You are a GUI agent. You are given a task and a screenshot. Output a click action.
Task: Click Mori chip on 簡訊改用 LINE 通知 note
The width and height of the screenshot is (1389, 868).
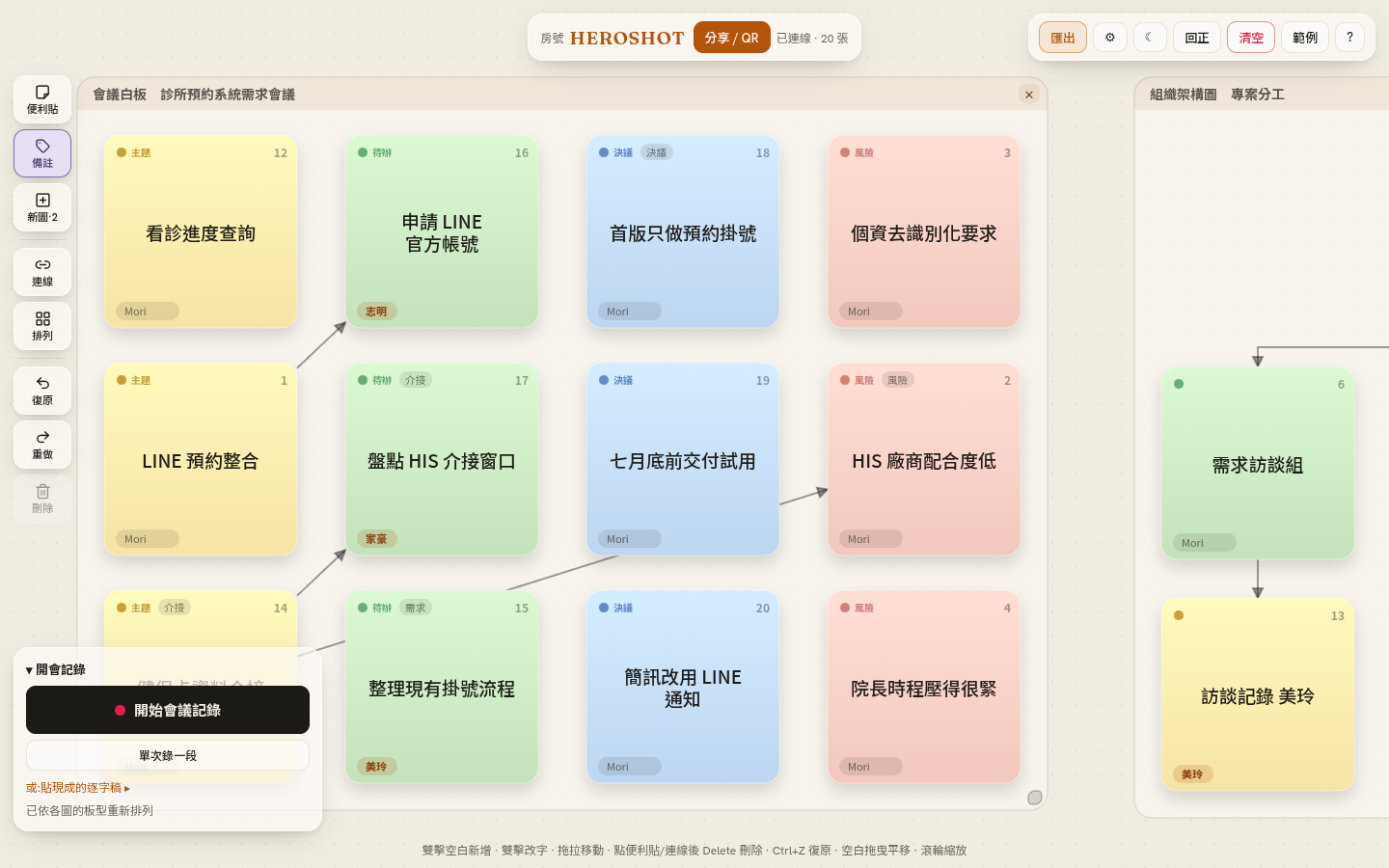click(629, 767)
